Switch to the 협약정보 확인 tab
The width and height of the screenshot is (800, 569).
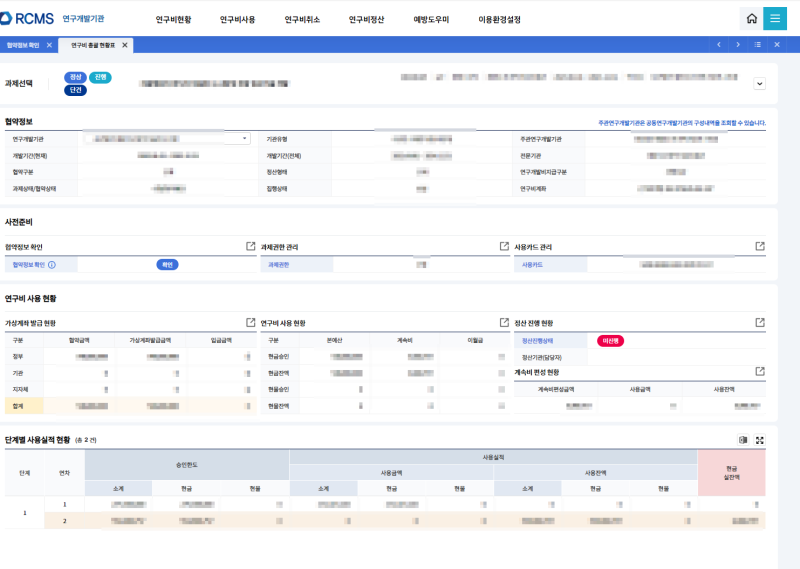tap(23, 45)
